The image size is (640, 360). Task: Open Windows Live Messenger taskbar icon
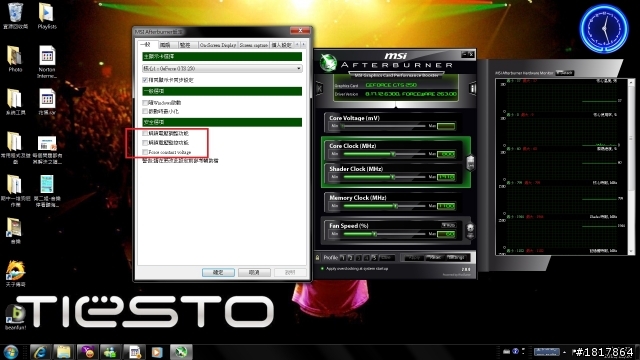pyautogui.click(x=110, y=352)
